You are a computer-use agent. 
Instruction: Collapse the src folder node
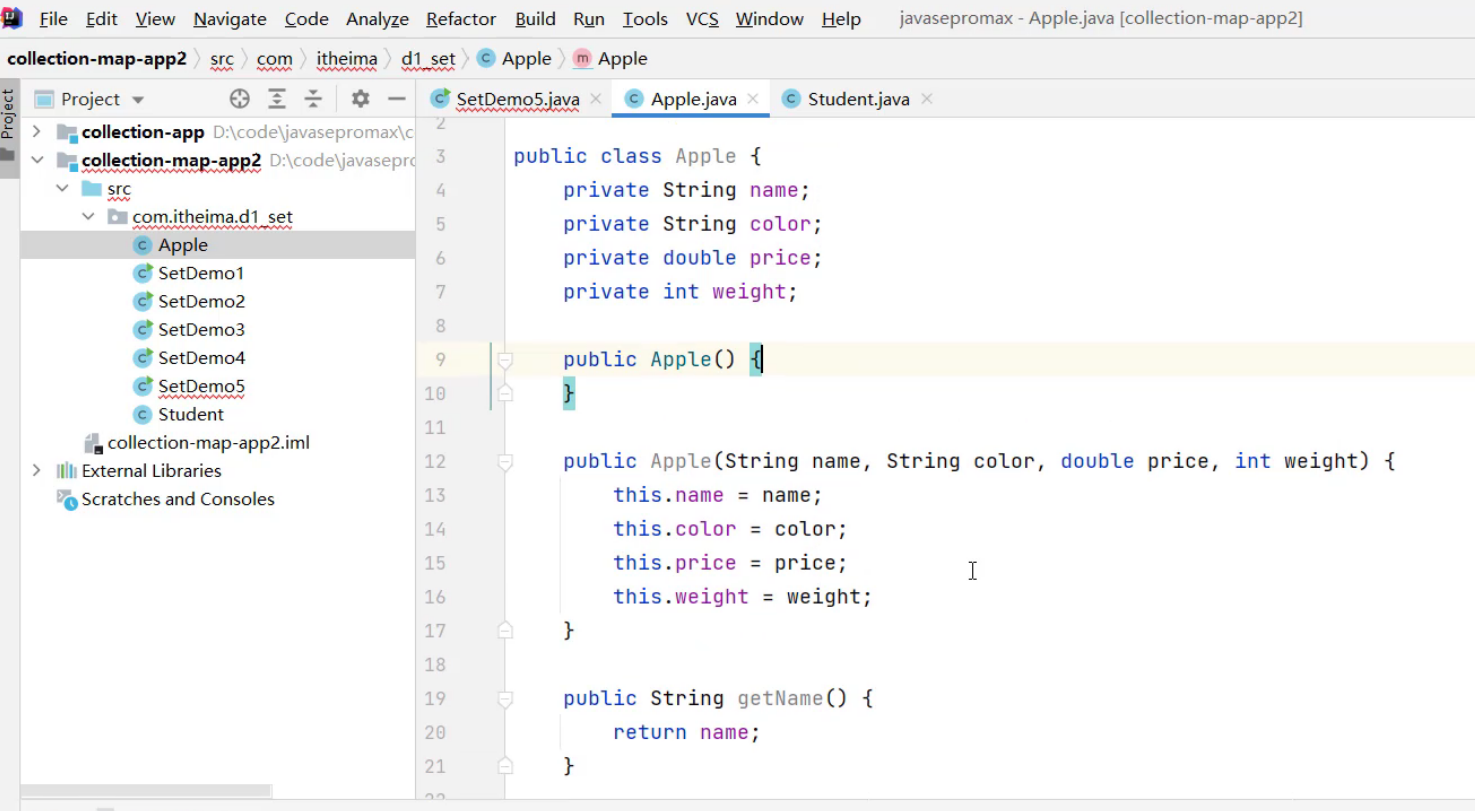point(62,188)
